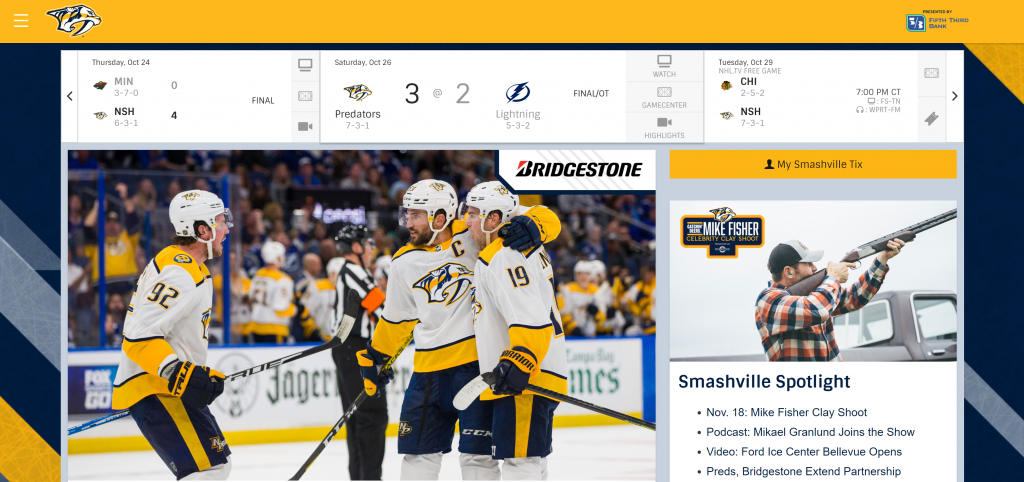Open the hamburger menu
This screenshot has height=482, width=1024.
point(21,21)
